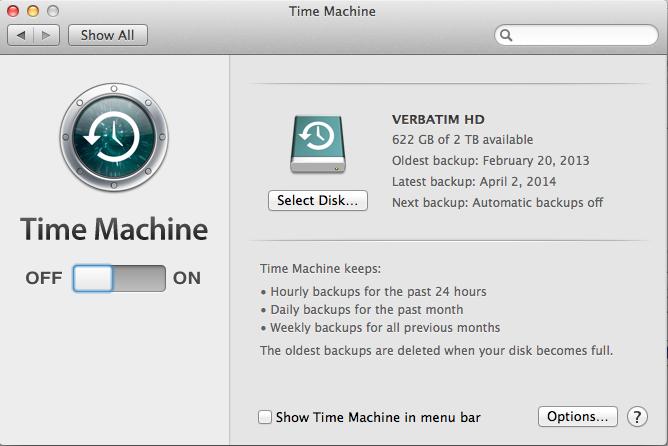
Task: Click 'Weekly backups for all previous months'
Action: coord(385,328)
